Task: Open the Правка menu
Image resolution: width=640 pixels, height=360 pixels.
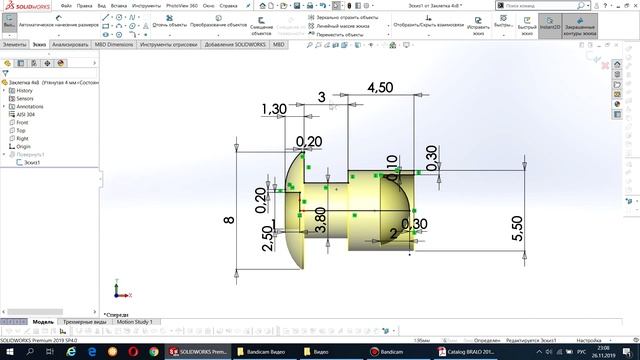Action: [84, 6]
